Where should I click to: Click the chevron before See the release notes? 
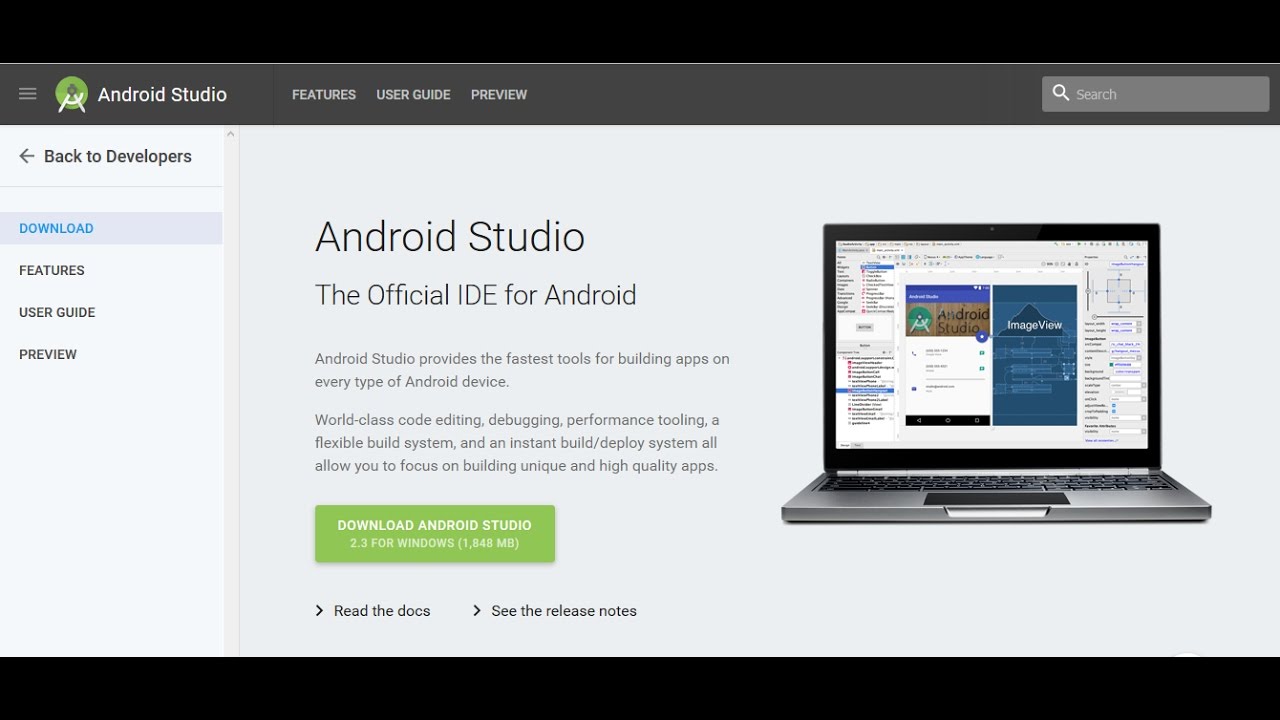point(477,610)
